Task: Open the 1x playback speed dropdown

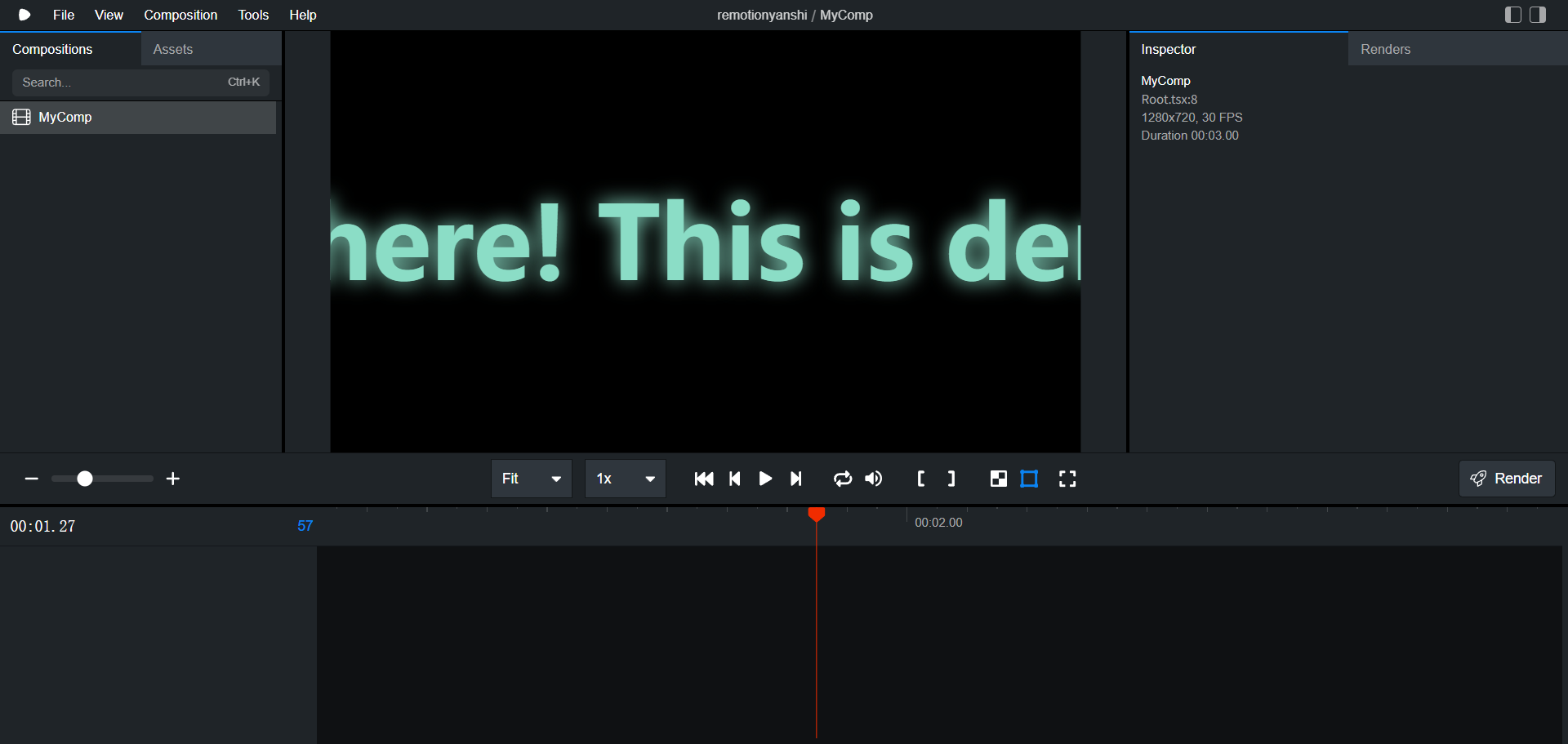Action: click(x=626, y=479)
